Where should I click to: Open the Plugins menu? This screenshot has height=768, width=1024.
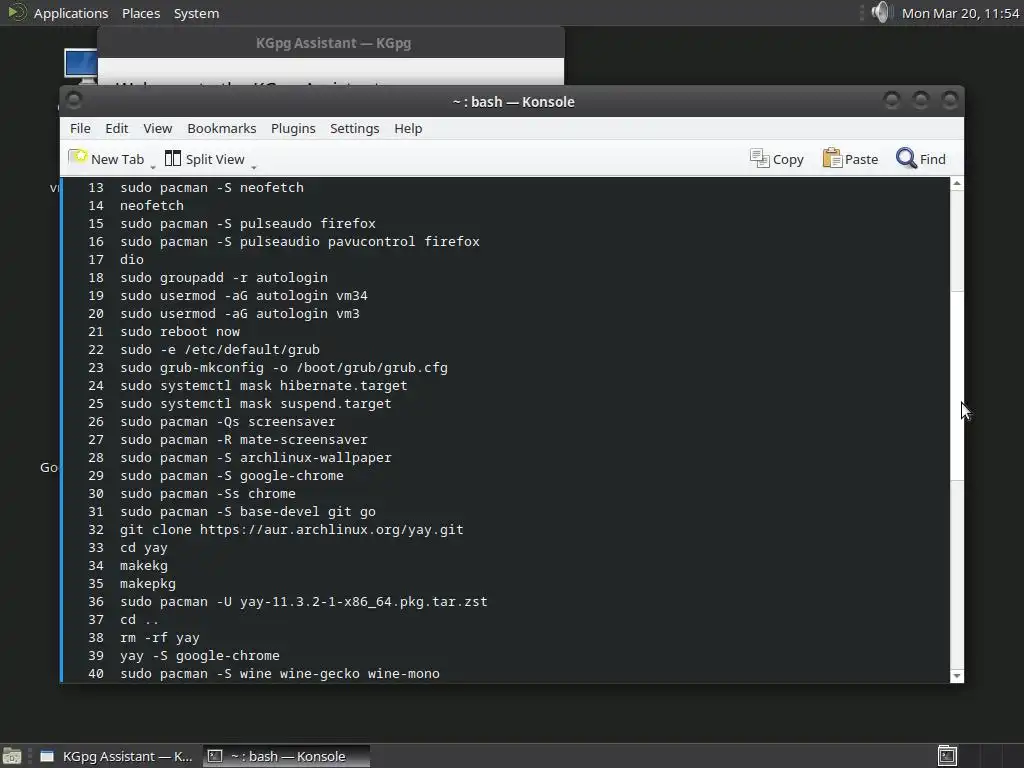point(293,129)
